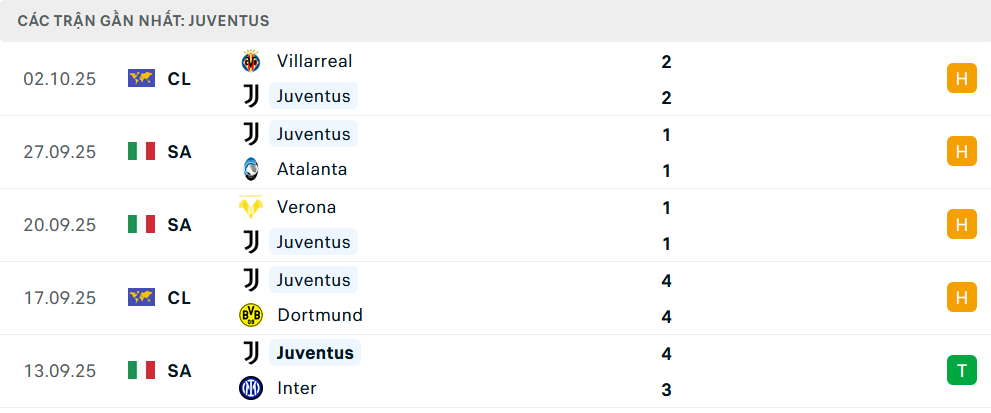991x413 pixels.
Task: Open the Inter team link
Action: (x=296, y=388)
